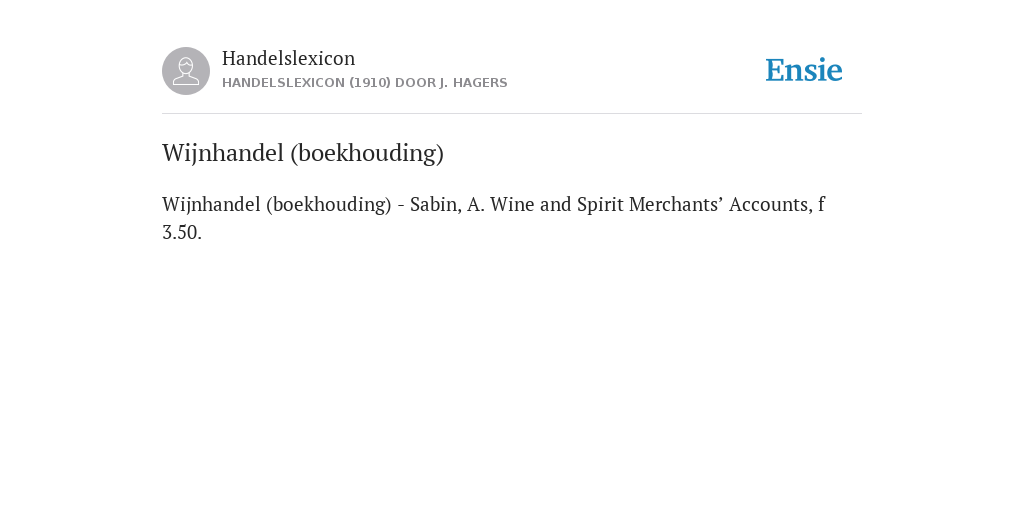
Task: Click the name J. HAGERS in the subtitle
Action: (473, 83)
